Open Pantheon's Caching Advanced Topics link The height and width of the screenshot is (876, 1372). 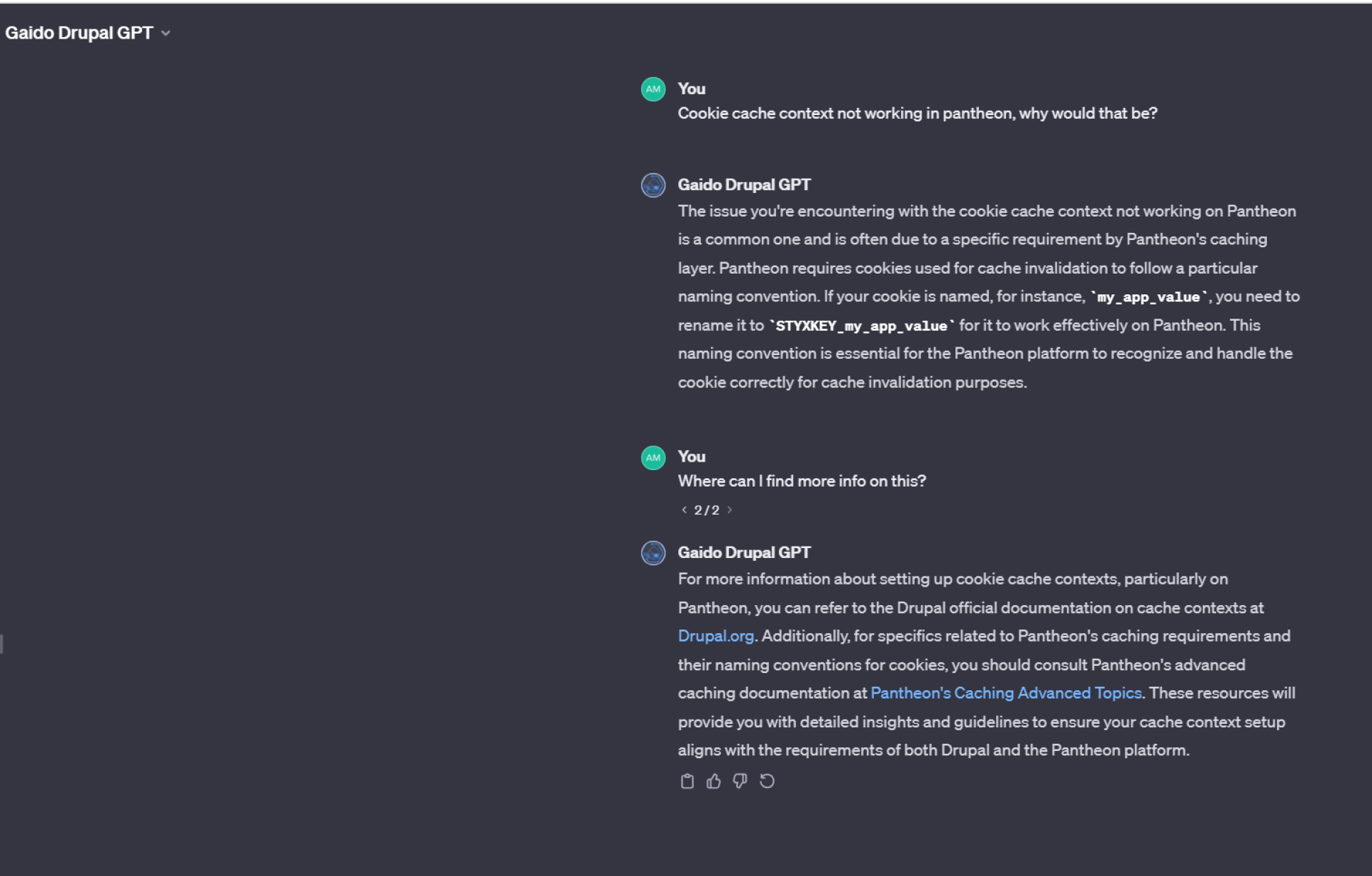tap(1006, 693)
